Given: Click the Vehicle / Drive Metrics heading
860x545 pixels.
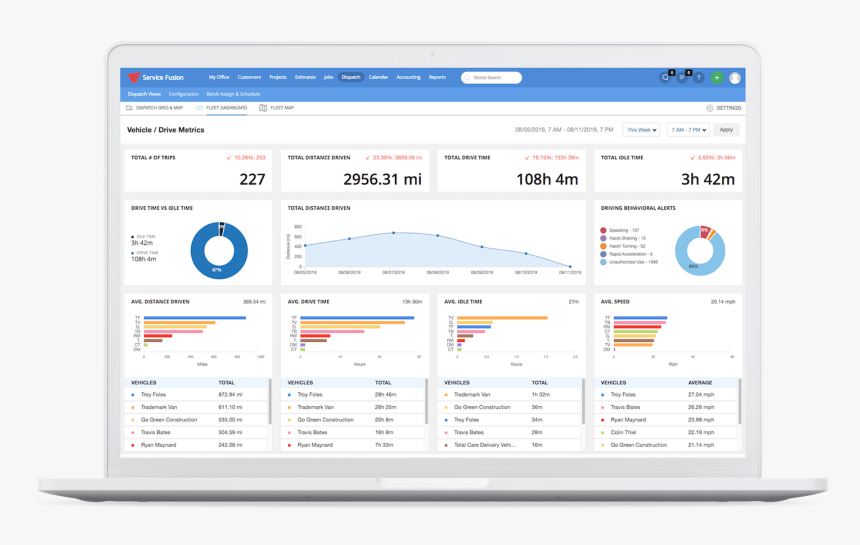Looking at the screenshot, I should pyautogui.click(x=166, y=130).
